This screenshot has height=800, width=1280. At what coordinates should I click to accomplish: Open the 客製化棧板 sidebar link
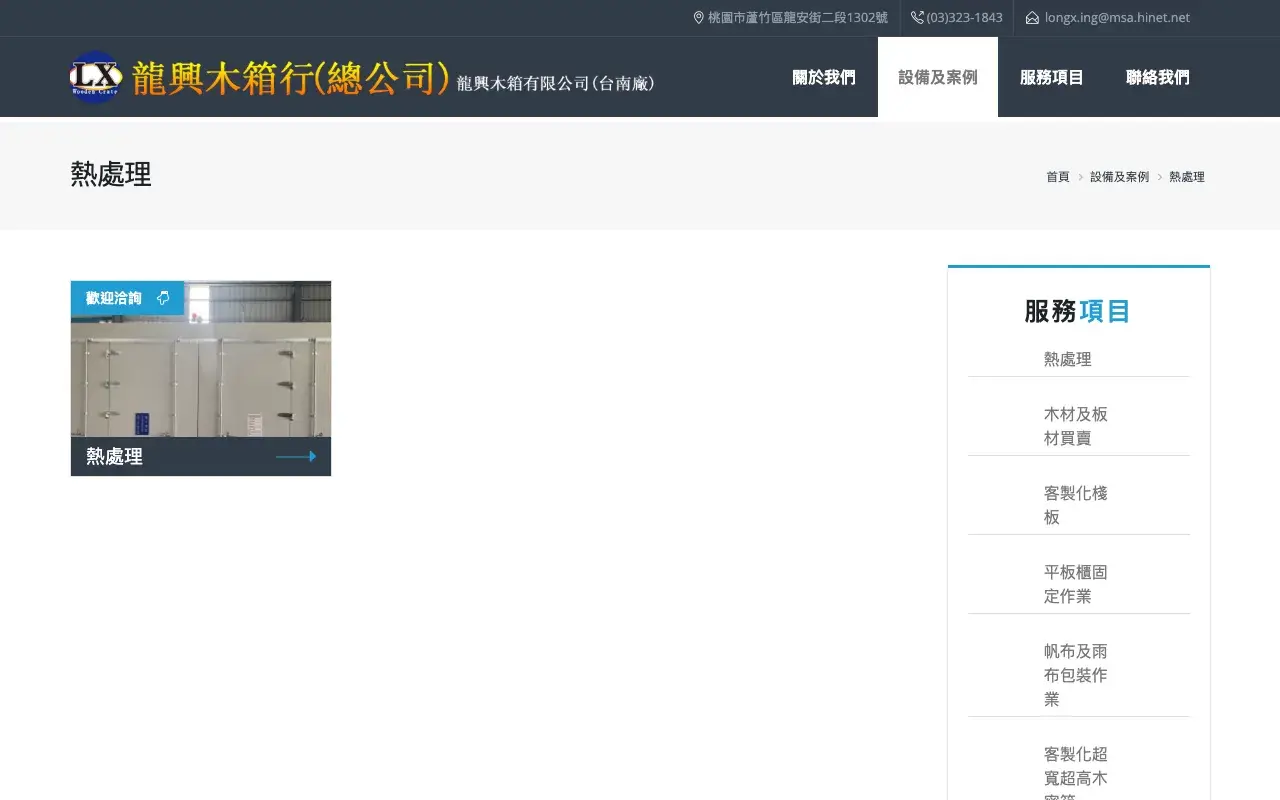point(1076,505)
